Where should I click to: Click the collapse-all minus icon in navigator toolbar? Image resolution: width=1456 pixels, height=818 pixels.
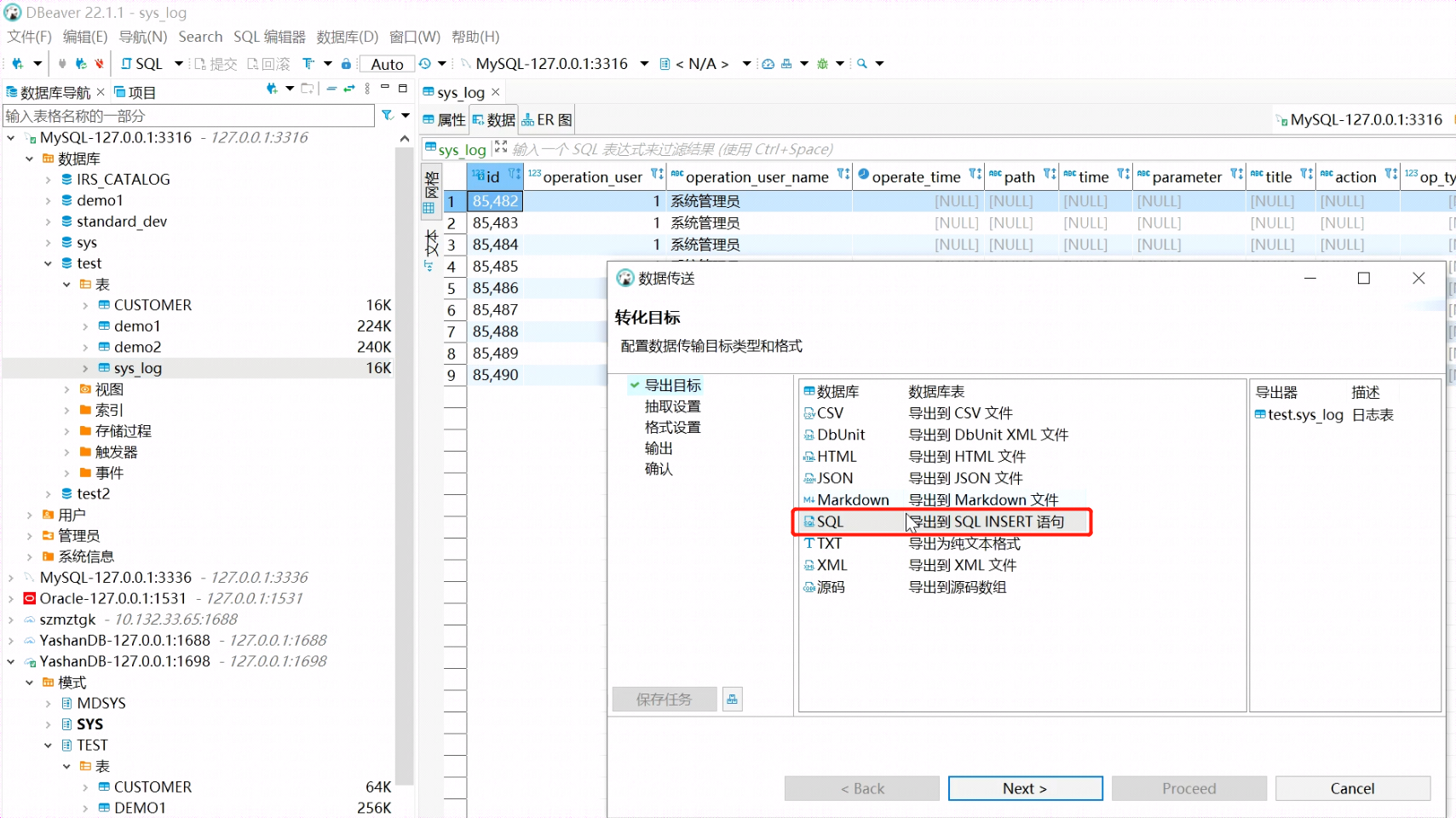click(331, 89)
